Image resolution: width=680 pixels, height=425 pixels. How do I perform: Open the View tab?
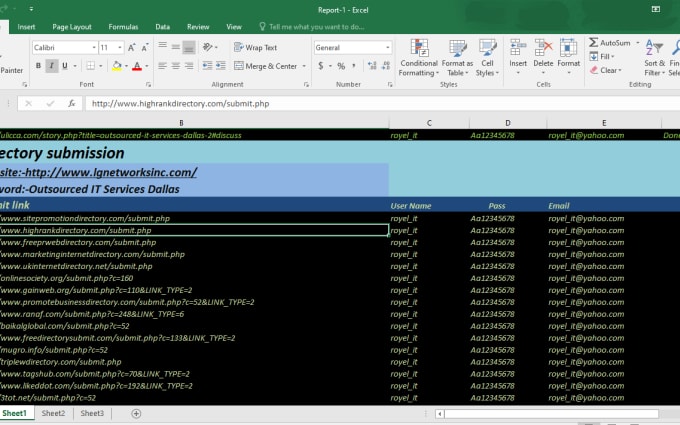(234, 27)
